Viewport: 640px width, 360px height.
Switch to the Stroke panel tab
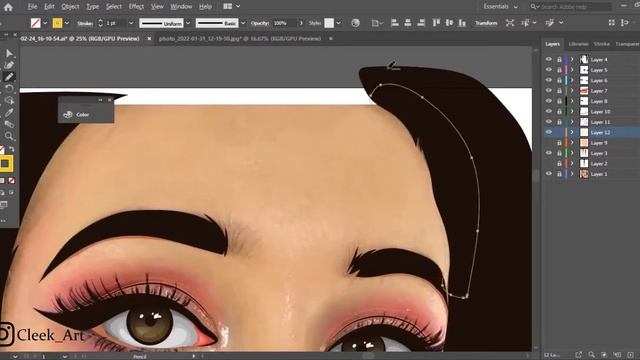[x=602, y=44]
